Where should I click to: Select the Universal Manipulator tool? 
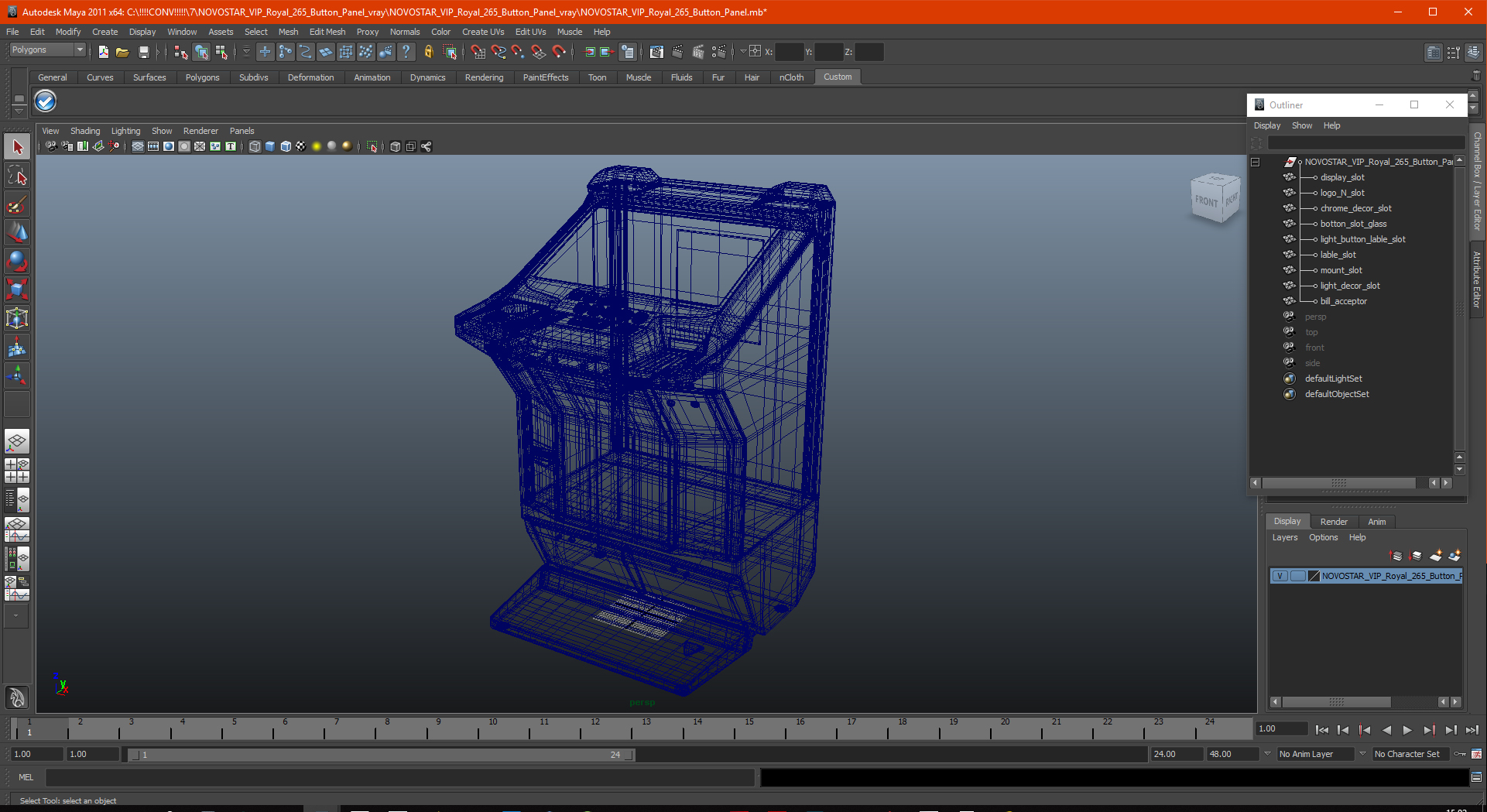(x=17, y=318)
